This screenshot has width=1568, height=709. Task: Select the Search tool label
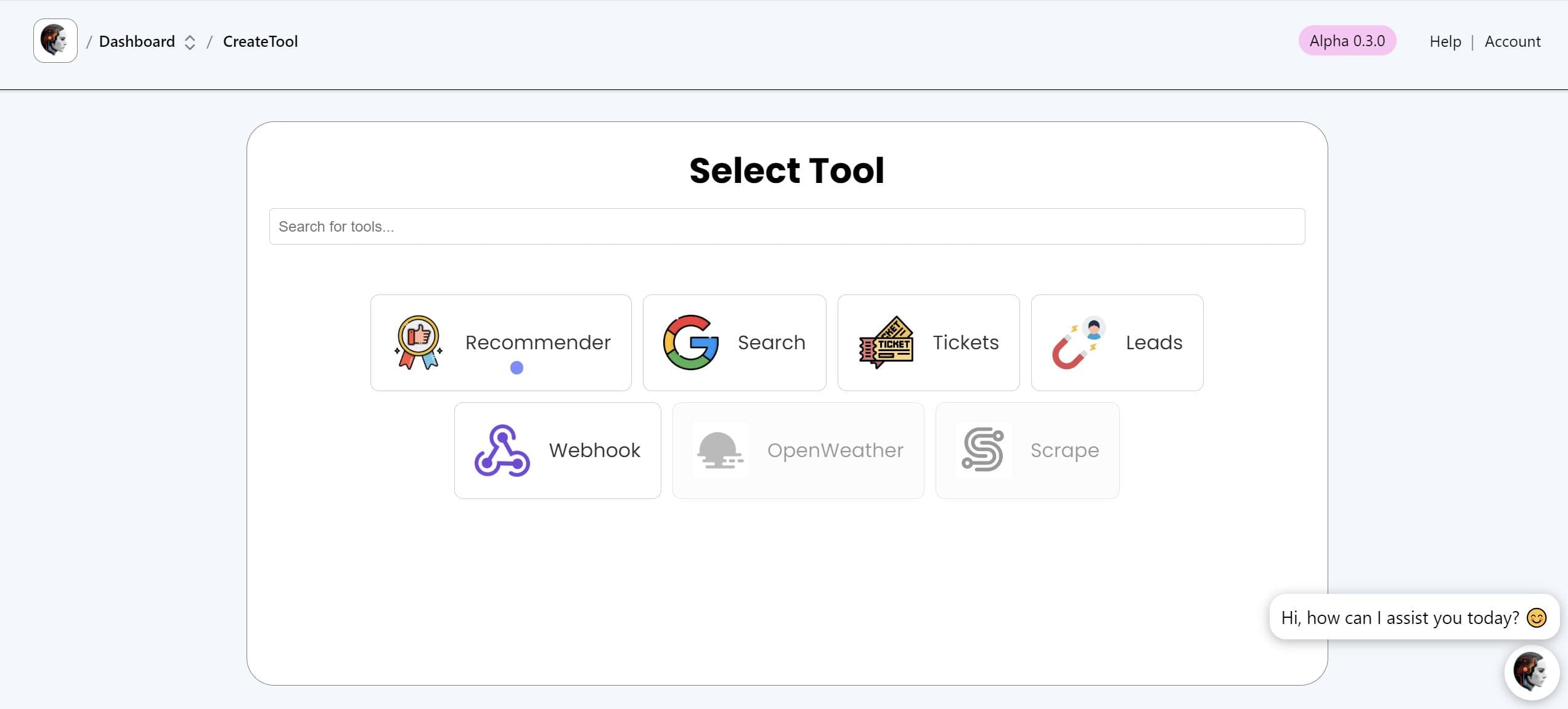[772, 342]
